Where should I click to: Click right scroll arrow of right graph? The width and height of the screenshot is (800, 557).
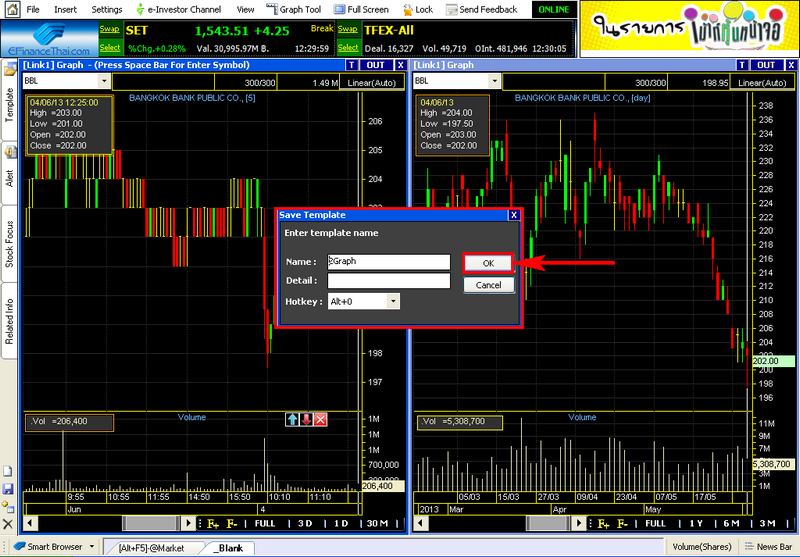click(579, 523)
